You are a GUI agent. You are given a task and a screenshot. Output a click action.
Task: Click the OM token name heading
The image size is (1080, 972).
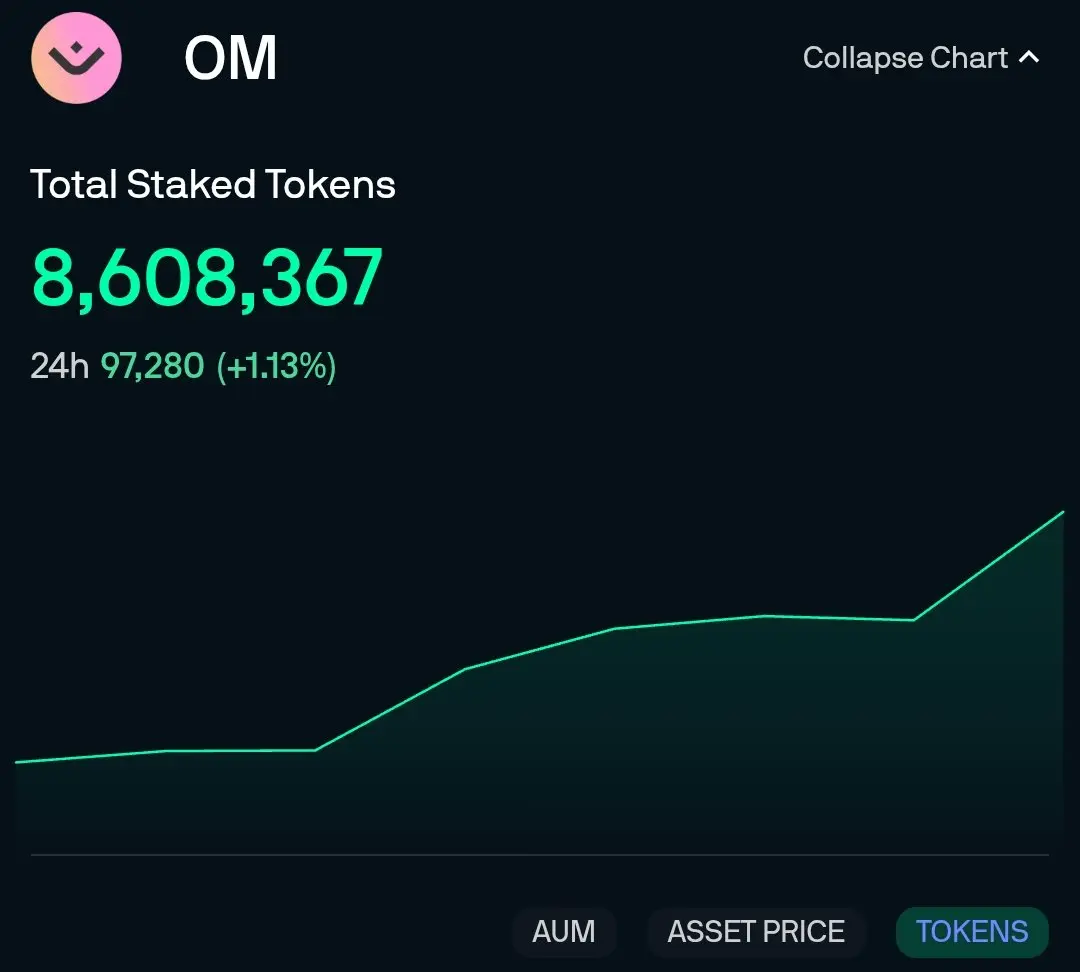click(231, 59)
